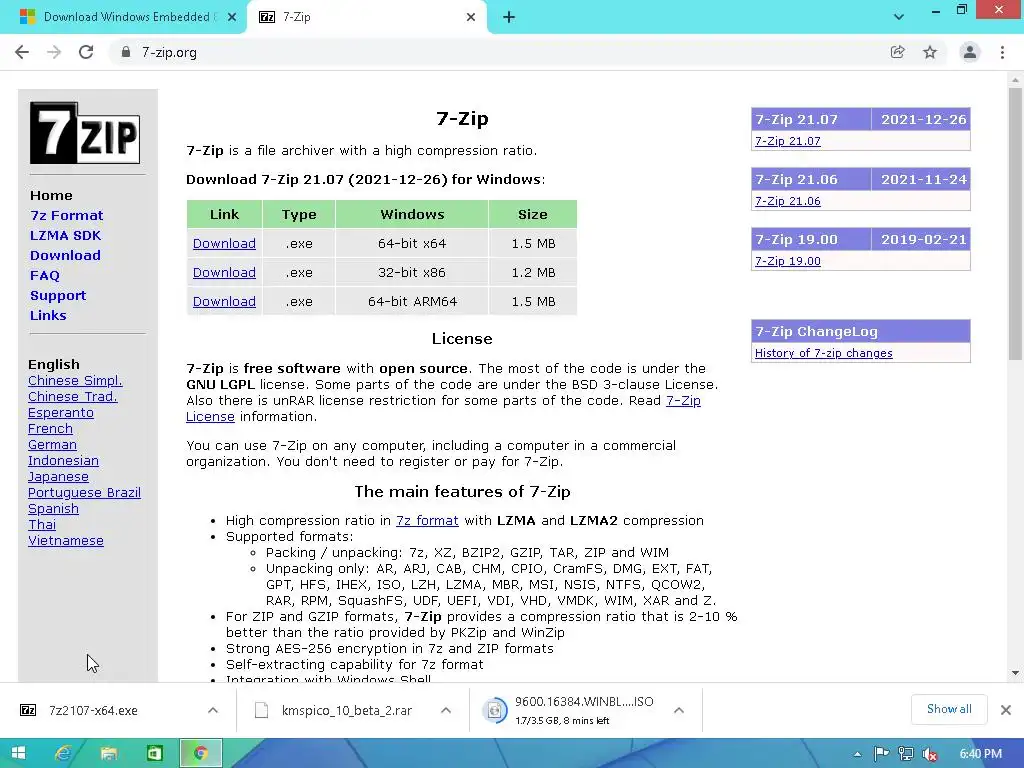The width and height of the screenshot is (1024, 768).
Task: Open the FAQ sidebar link
Action: pyautogui.click(x=44, y=276)
